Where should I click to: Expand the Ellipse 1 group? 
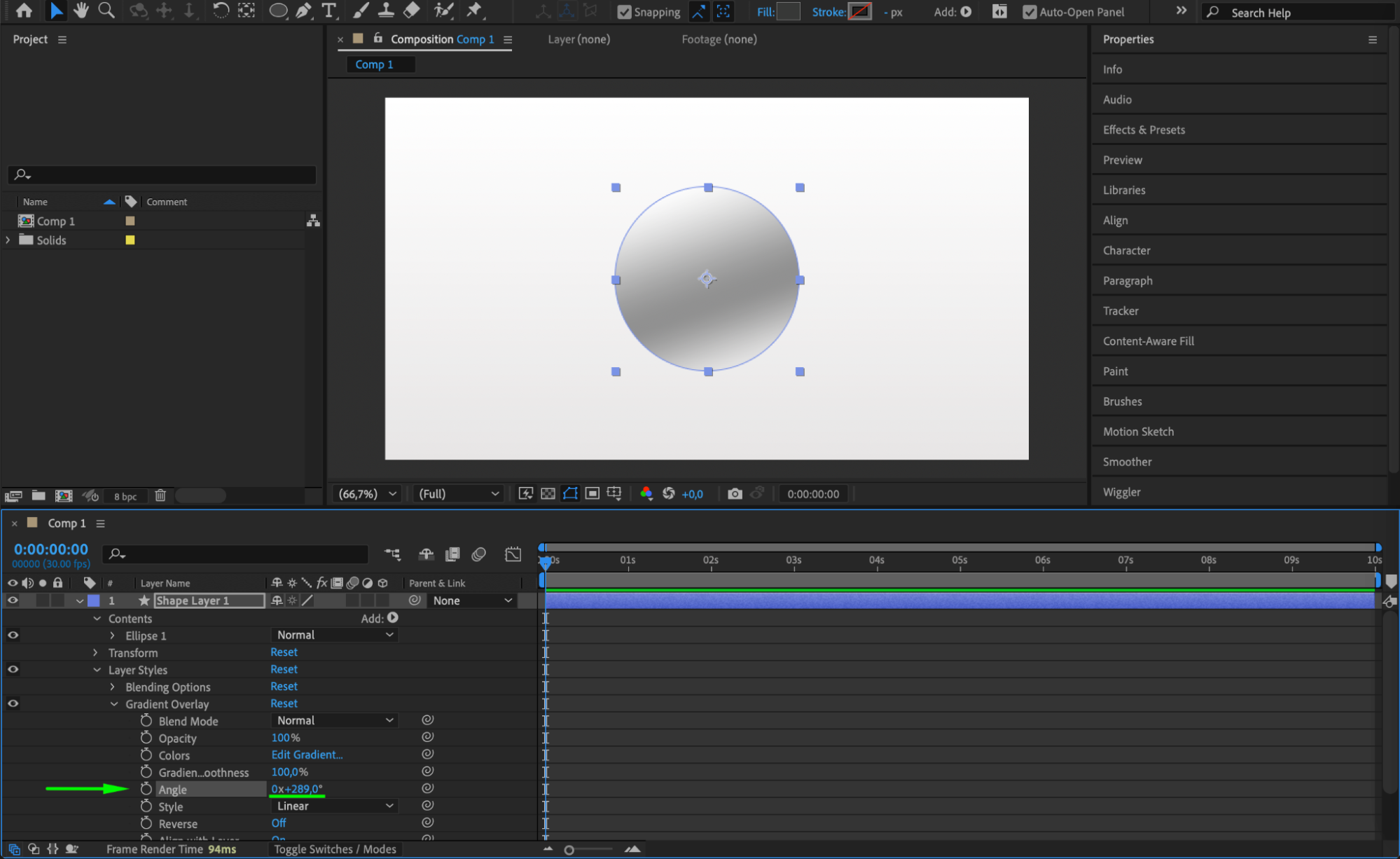(x=112, y=635)
